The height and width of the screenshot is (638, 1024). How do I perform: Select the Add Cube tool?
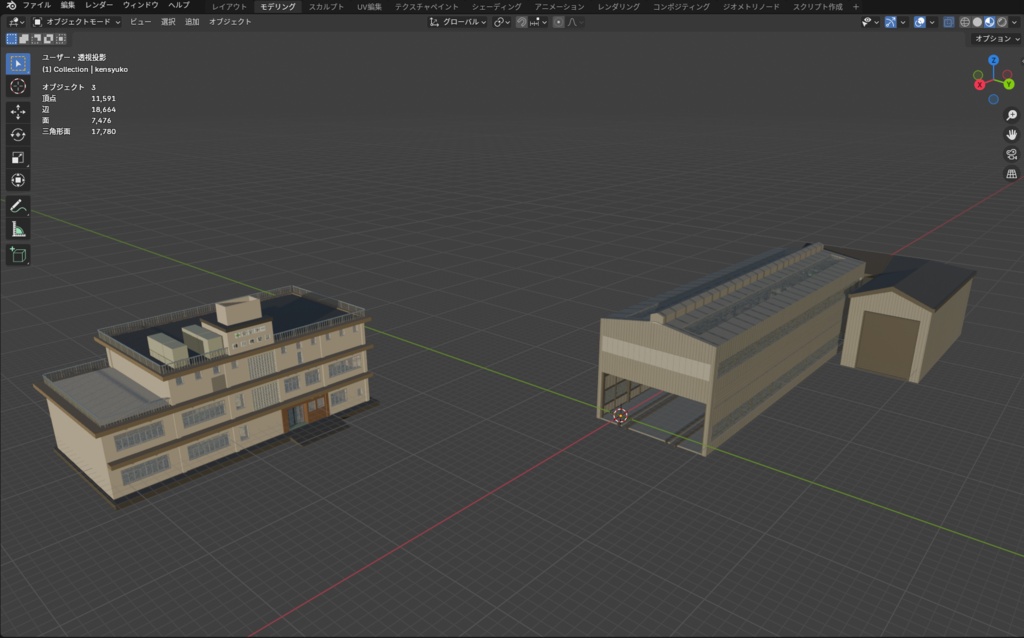pos(18,255)
